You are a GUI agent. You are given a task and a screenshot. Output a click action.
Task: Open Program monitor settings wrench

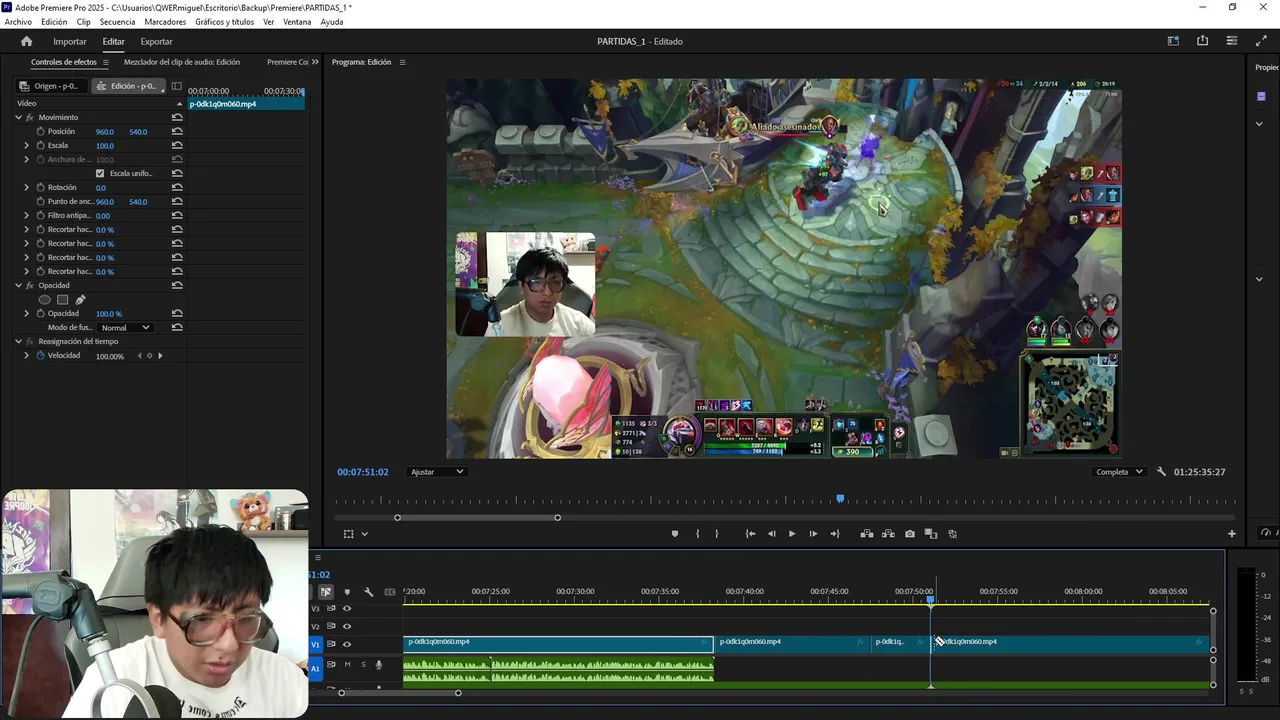[1161, 472]
